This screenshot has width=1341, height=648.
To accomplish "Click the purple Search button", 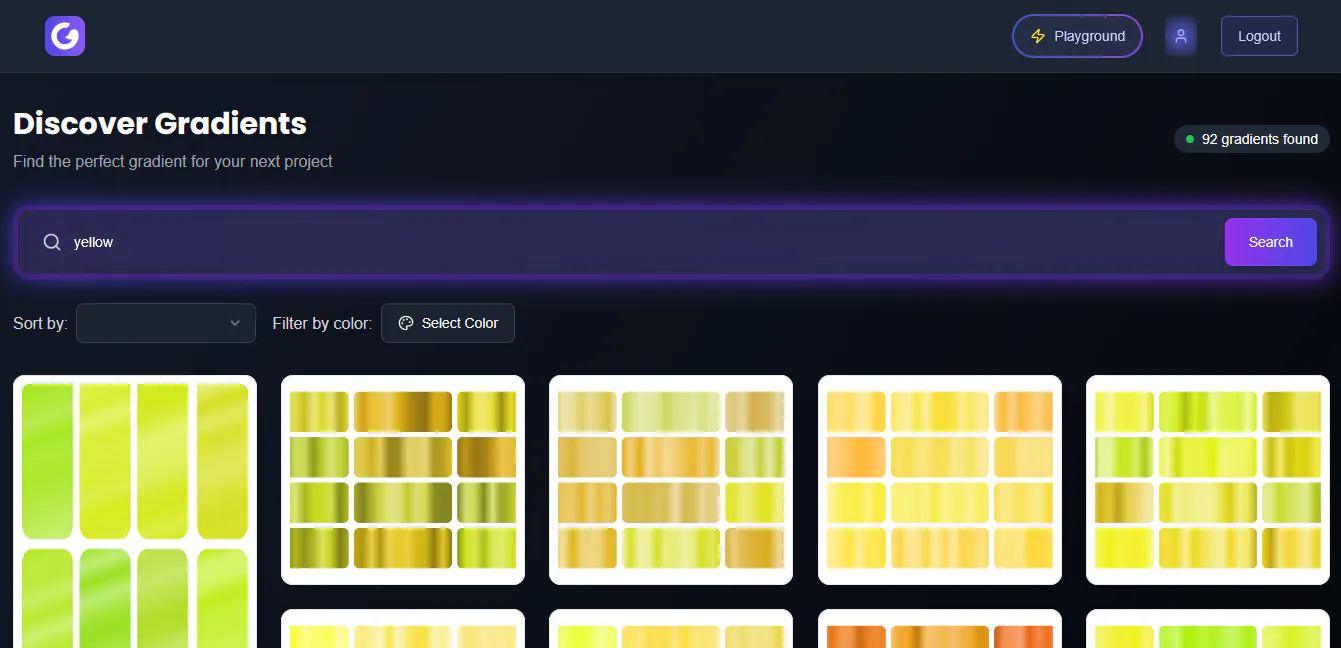I will coord(1270,242).
